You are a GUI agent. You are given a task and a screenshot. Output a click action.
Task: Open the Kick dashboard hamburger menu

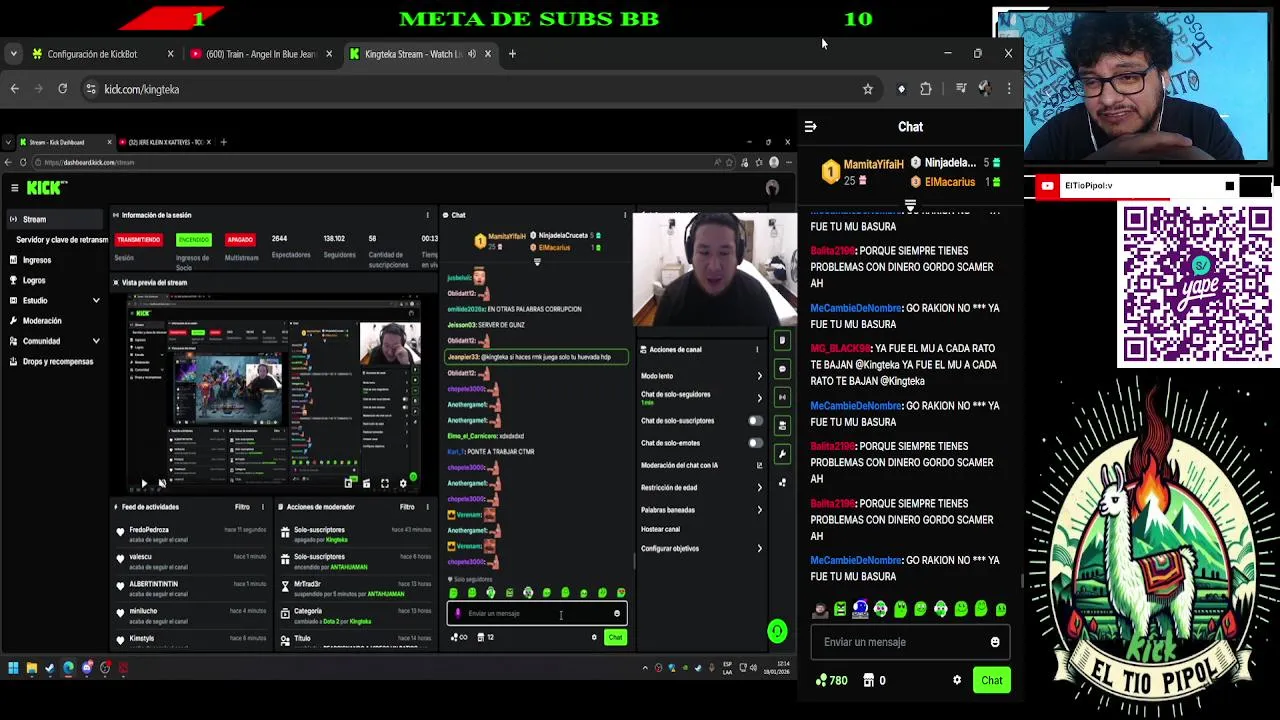(14, 188)
